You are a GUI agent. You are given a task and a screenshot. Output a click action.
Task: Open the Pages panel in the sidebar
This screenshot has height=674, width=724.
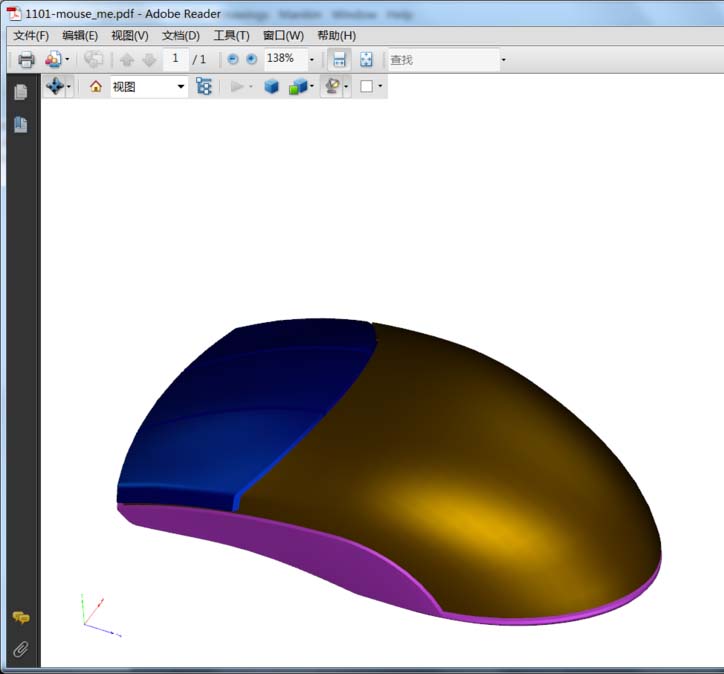[x=20, y=92]
